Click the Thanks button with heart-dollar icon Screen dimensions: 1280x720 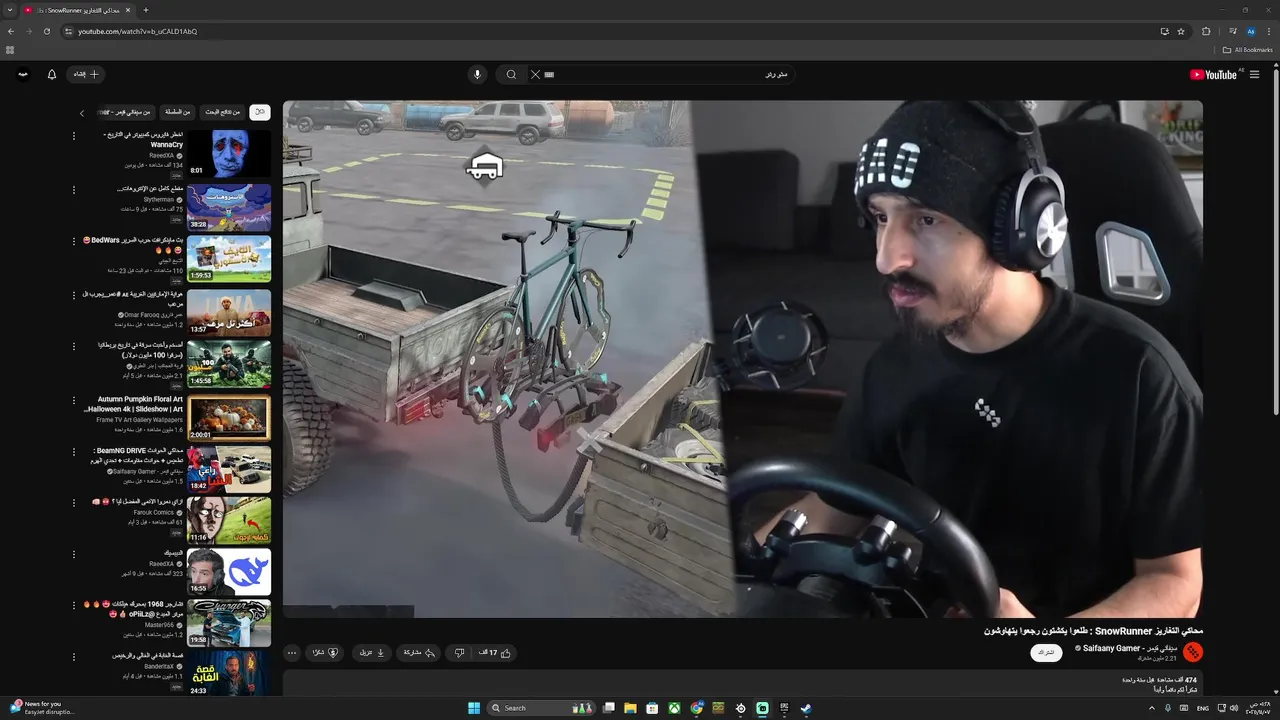coord(325,652)
